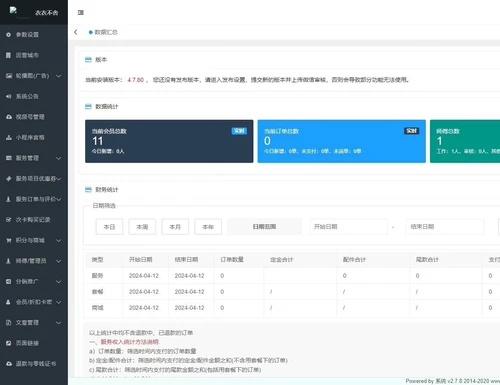The image size is (500, 385).
Task: Expand the 轮播图(广告) submenu chevron
Action: 59,76
